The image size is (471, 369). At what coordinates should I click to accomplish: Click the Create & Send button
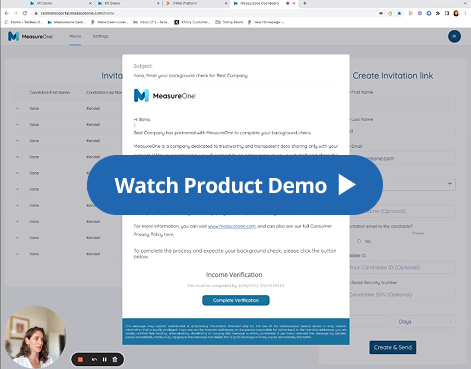point(393,347)
